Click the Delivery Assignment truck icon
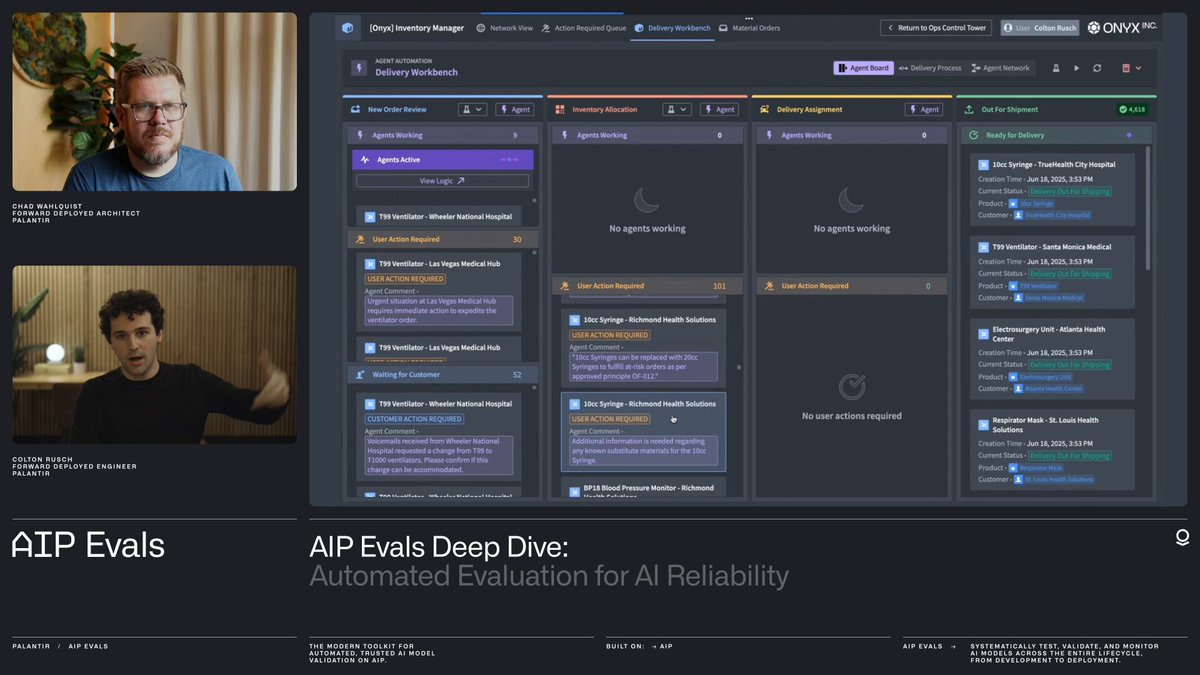The width and height of the screenshot is (1200, 675). point(764,109)
